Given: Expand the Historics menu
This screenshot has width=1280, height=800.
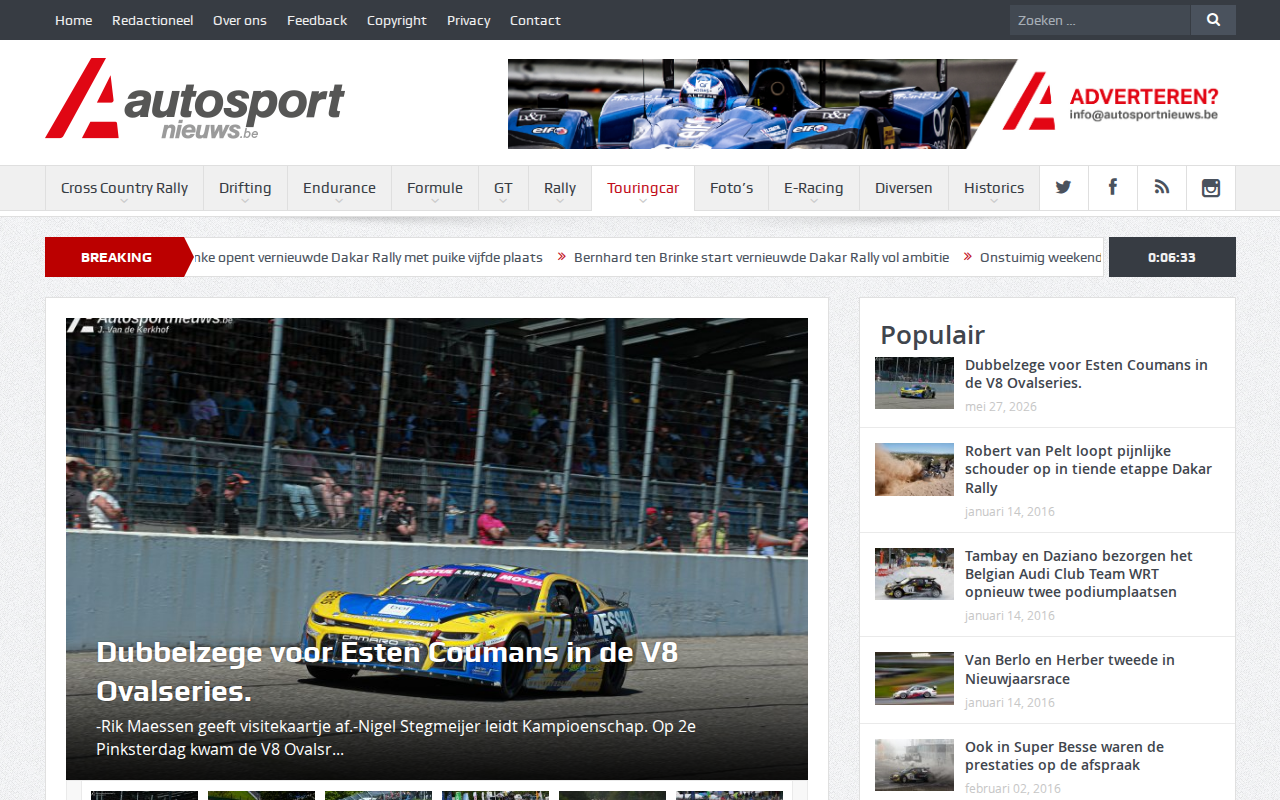Looking at the screenshot, I should (x=994, y=188).
